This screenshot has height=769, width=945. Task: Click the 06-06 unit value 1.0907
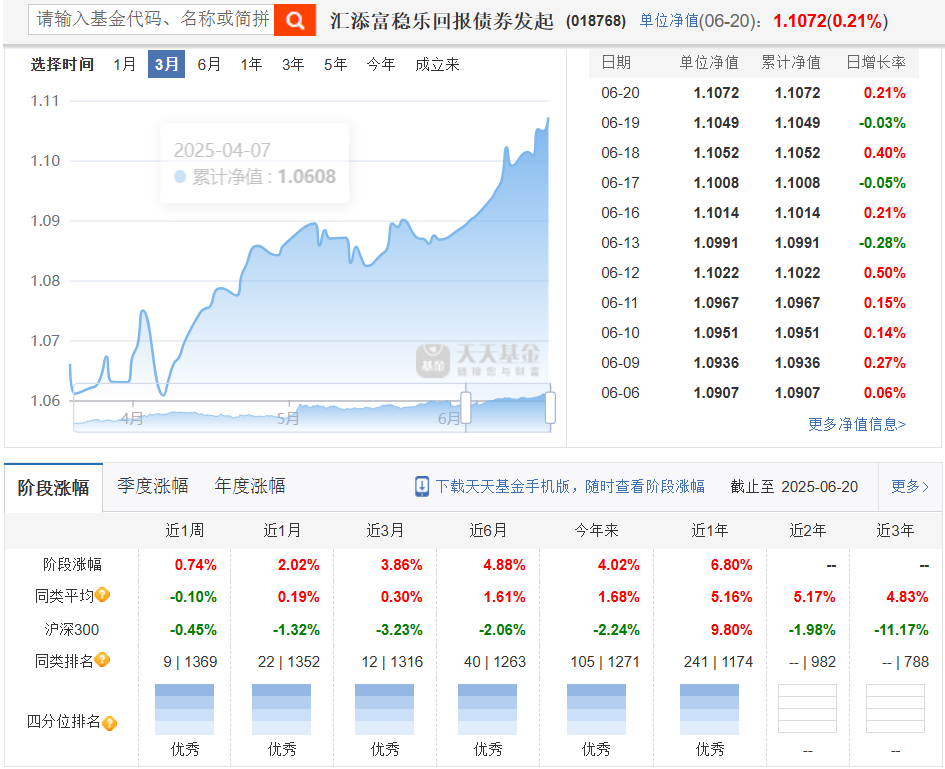[x=716, y=393]
